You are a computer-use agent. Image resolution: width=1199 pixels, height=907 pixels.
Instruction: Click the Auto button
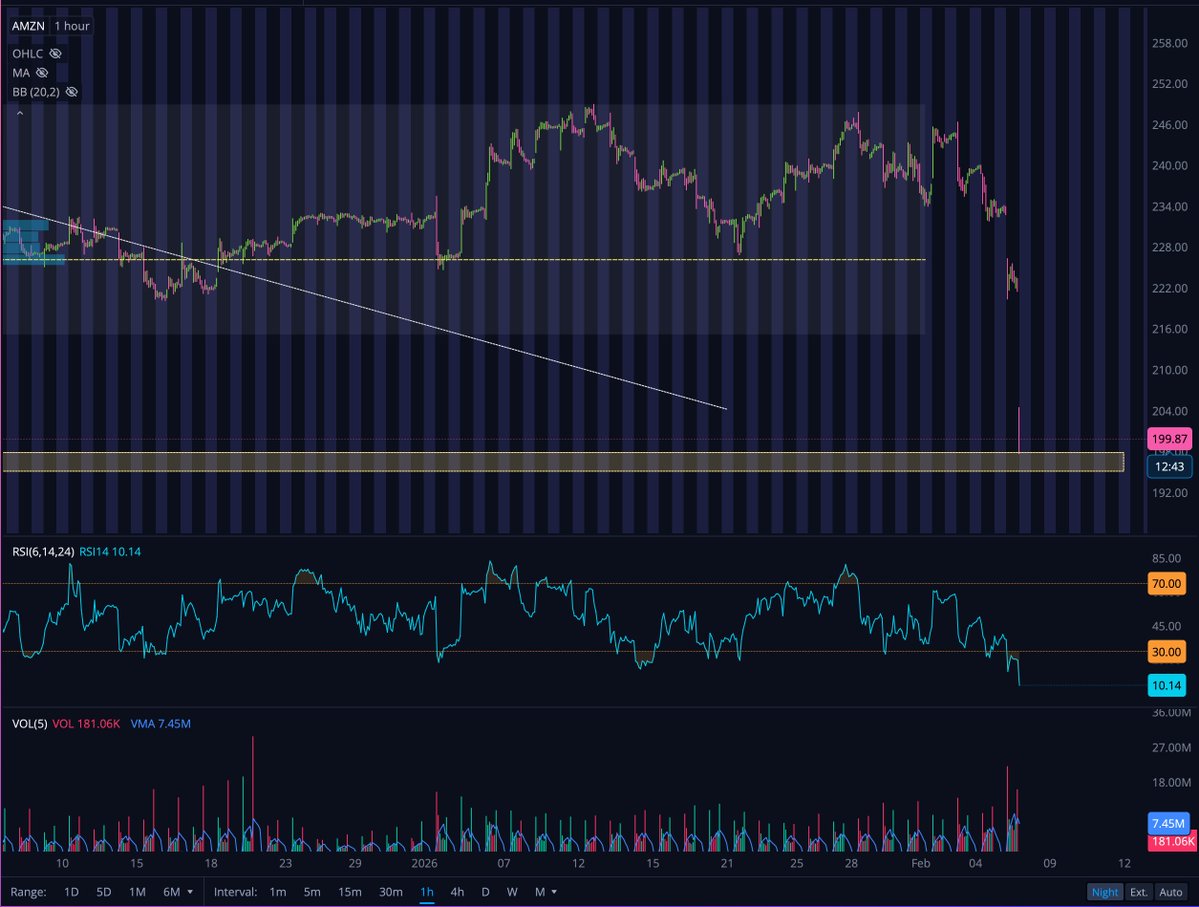pyautogui.click(x=1172, y=891)
